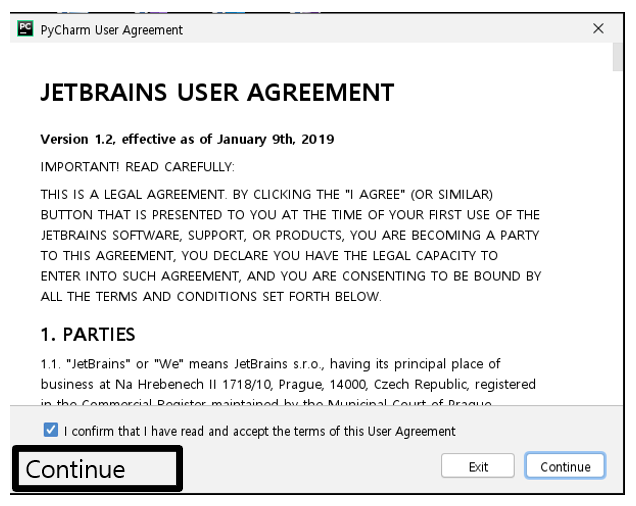
Task: Click the 'Version 1.2, effective as of January 9th, 2019' line
Action: pos(187,139)
